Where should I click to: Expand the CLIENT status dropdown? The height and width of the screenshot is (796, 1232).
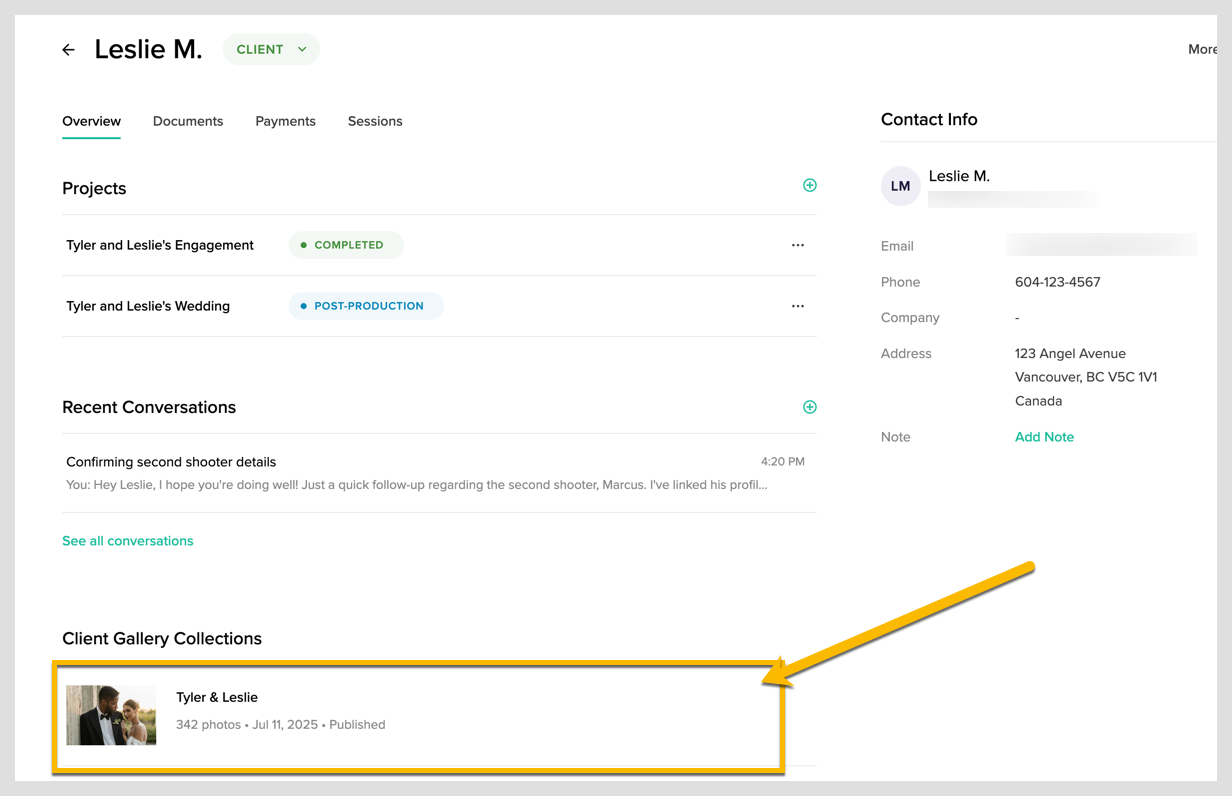[x=271, y=50]
